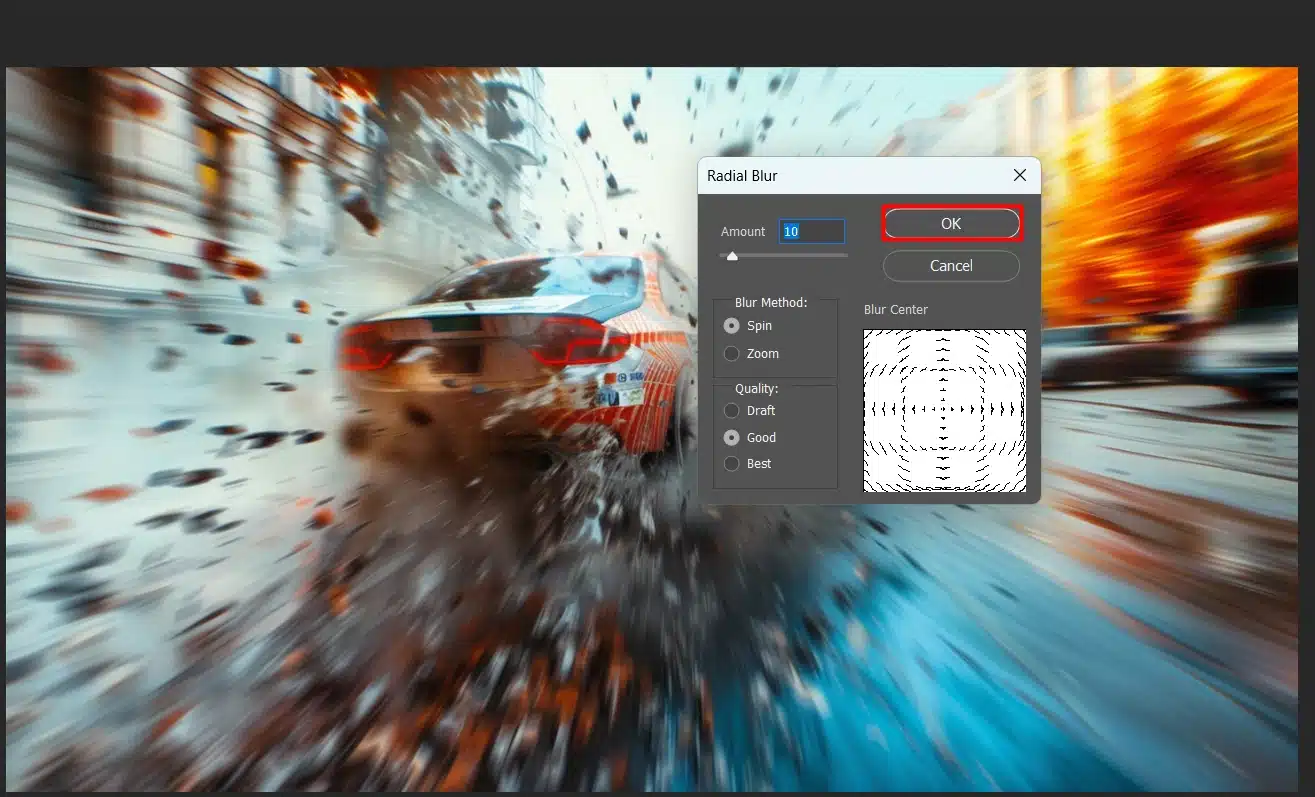This screenshot has width=1315, height=797.
Task: Click the Blur Method group label
Action: pyautogui.click(x=771, y=302)
